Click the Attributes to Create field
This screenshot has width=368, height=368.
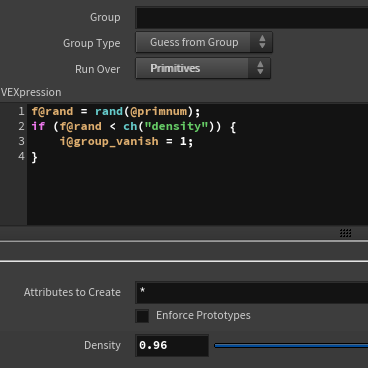pyautogui.click(x=252, y=292)
